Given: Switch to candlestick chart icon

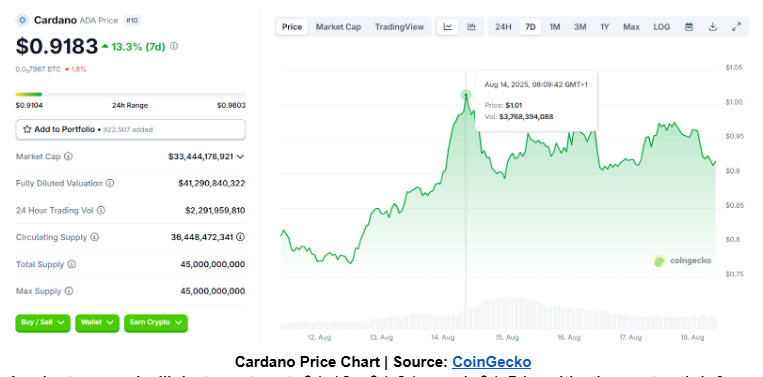Looking at the screenshot, I should [471, 27].
